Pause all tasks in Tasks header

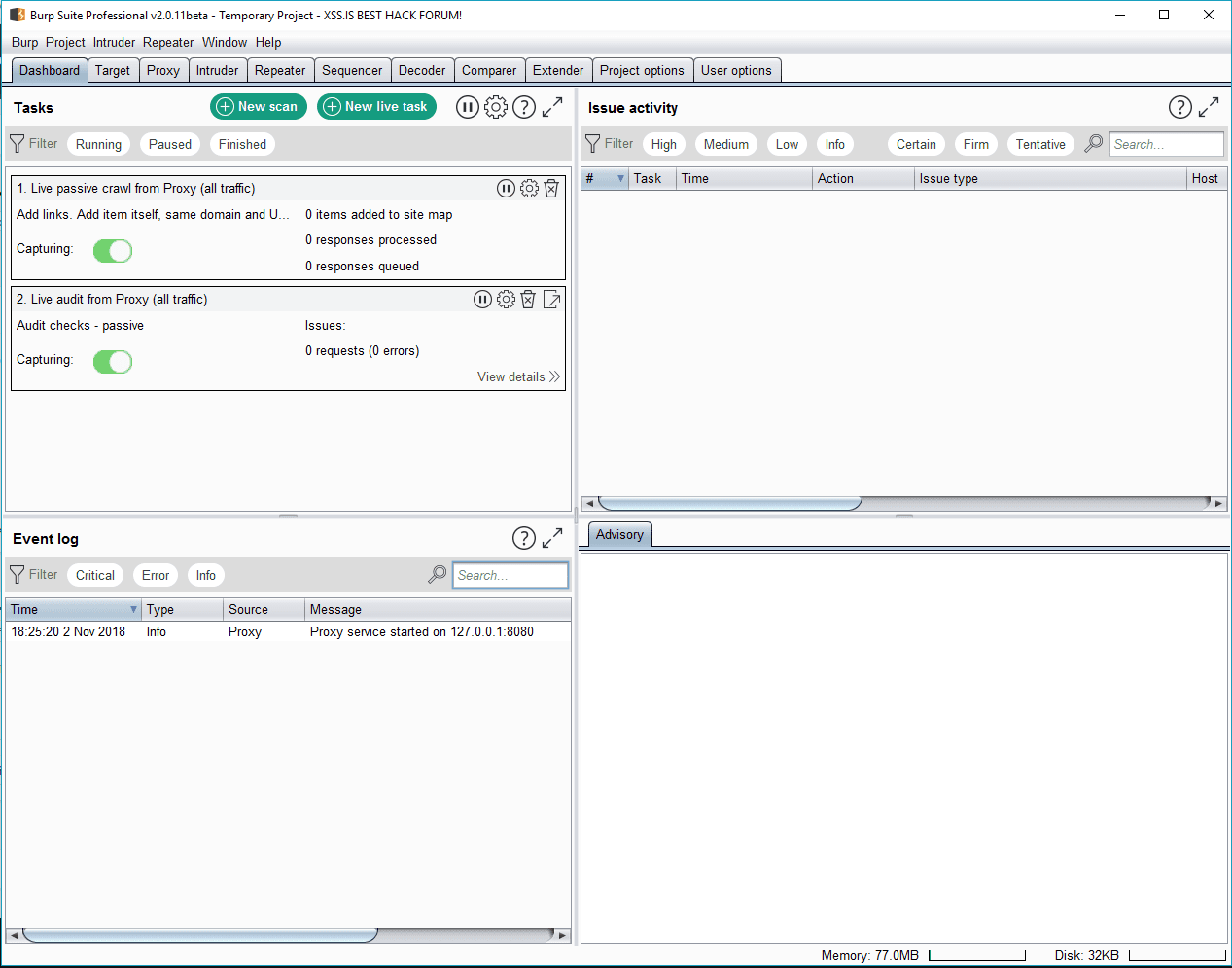point(468,107)
